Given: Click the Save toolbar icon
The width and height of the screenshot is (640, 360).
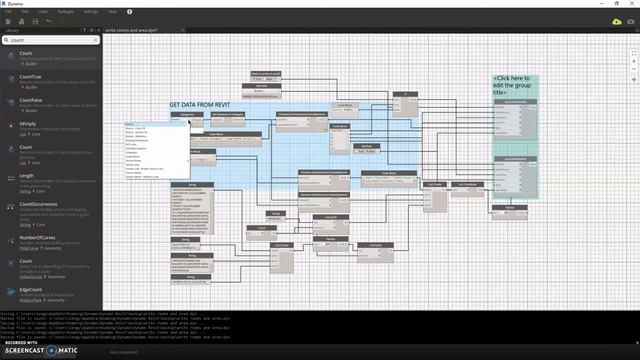Looking at the screenshot, I should click(x=36, y=21).
